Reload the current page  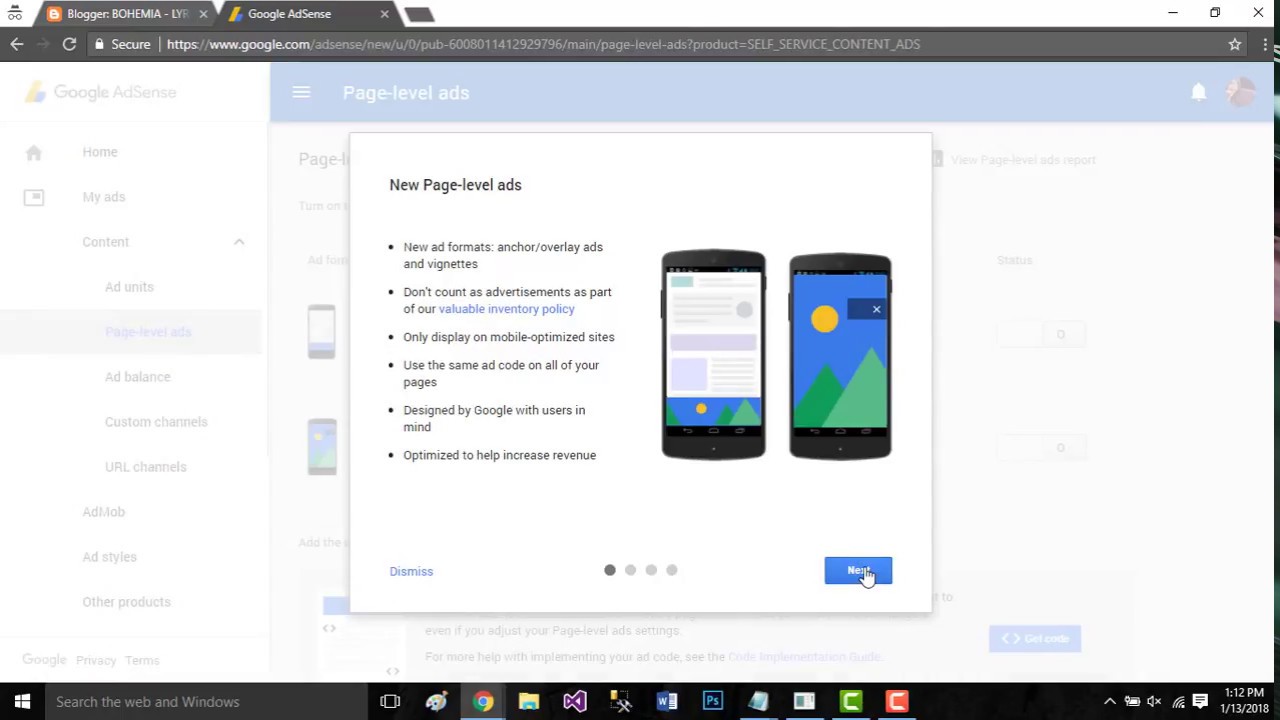click(x=69, y=44)
